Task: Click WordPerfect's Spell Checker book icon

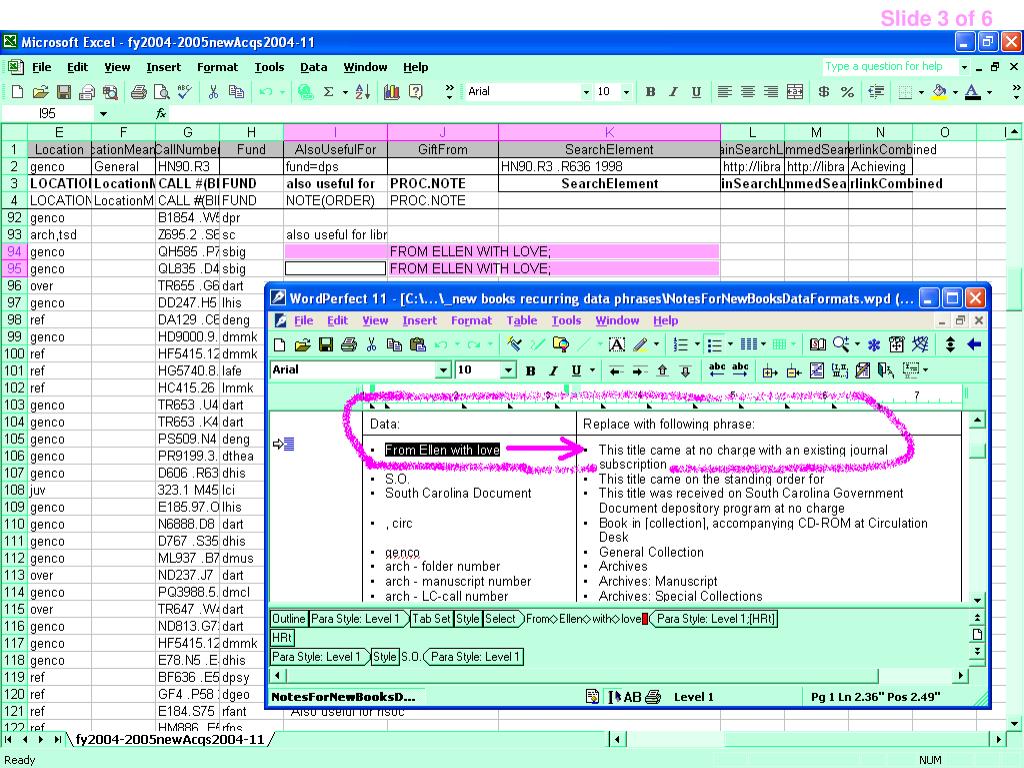Action: [817, 345]
